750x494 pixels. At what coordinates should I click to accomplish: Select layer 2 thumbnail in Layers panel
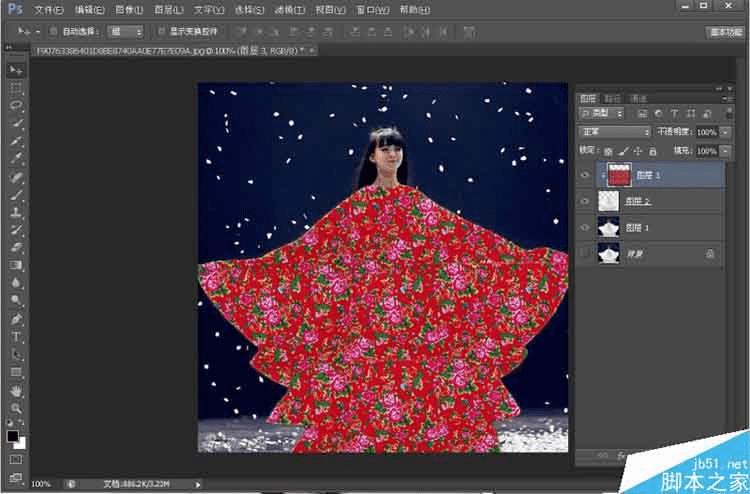tap(608, 201)
